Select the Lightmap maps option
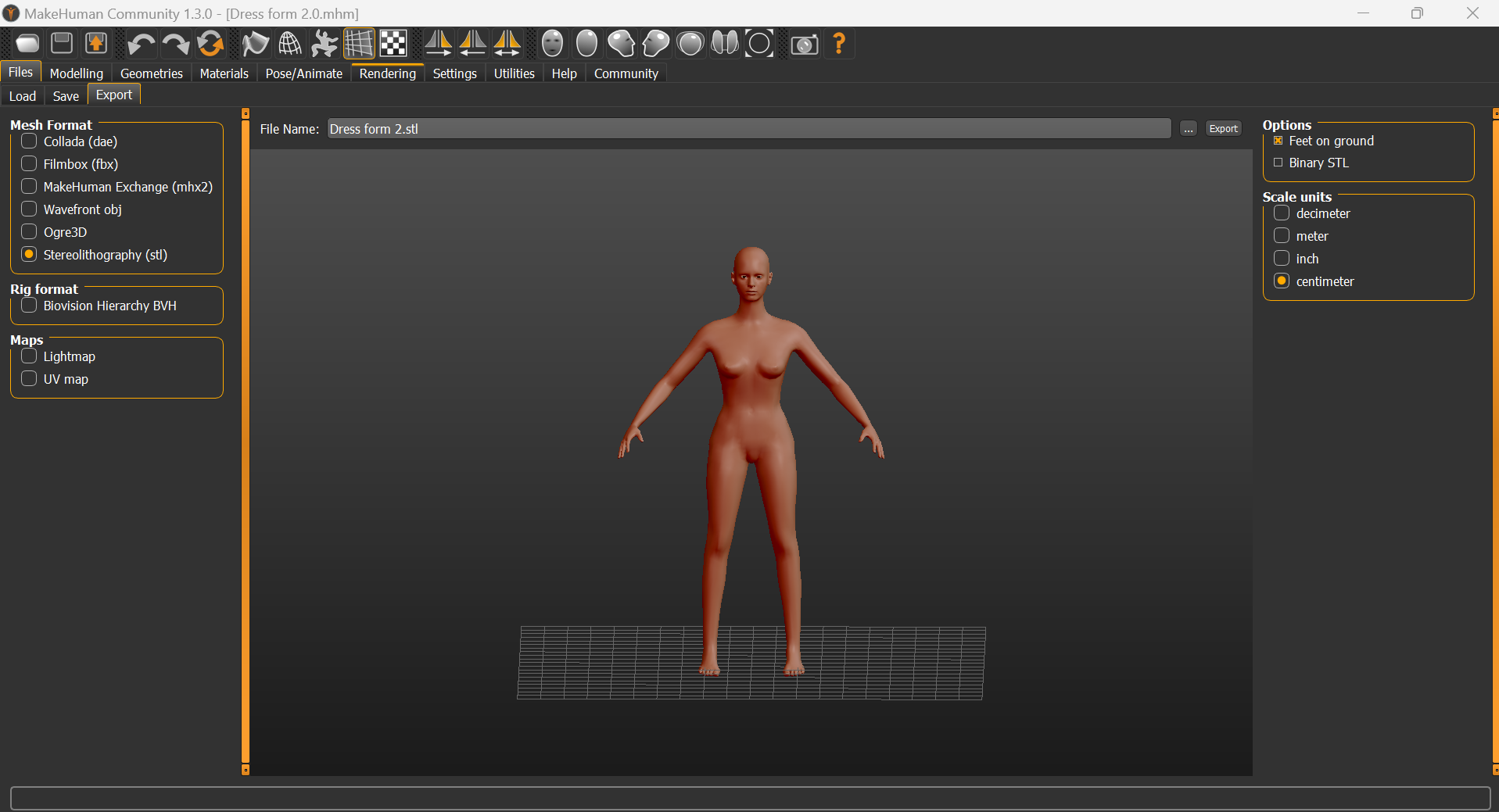The width and height of the screenshot is (1499, 812). click(59, 356)
